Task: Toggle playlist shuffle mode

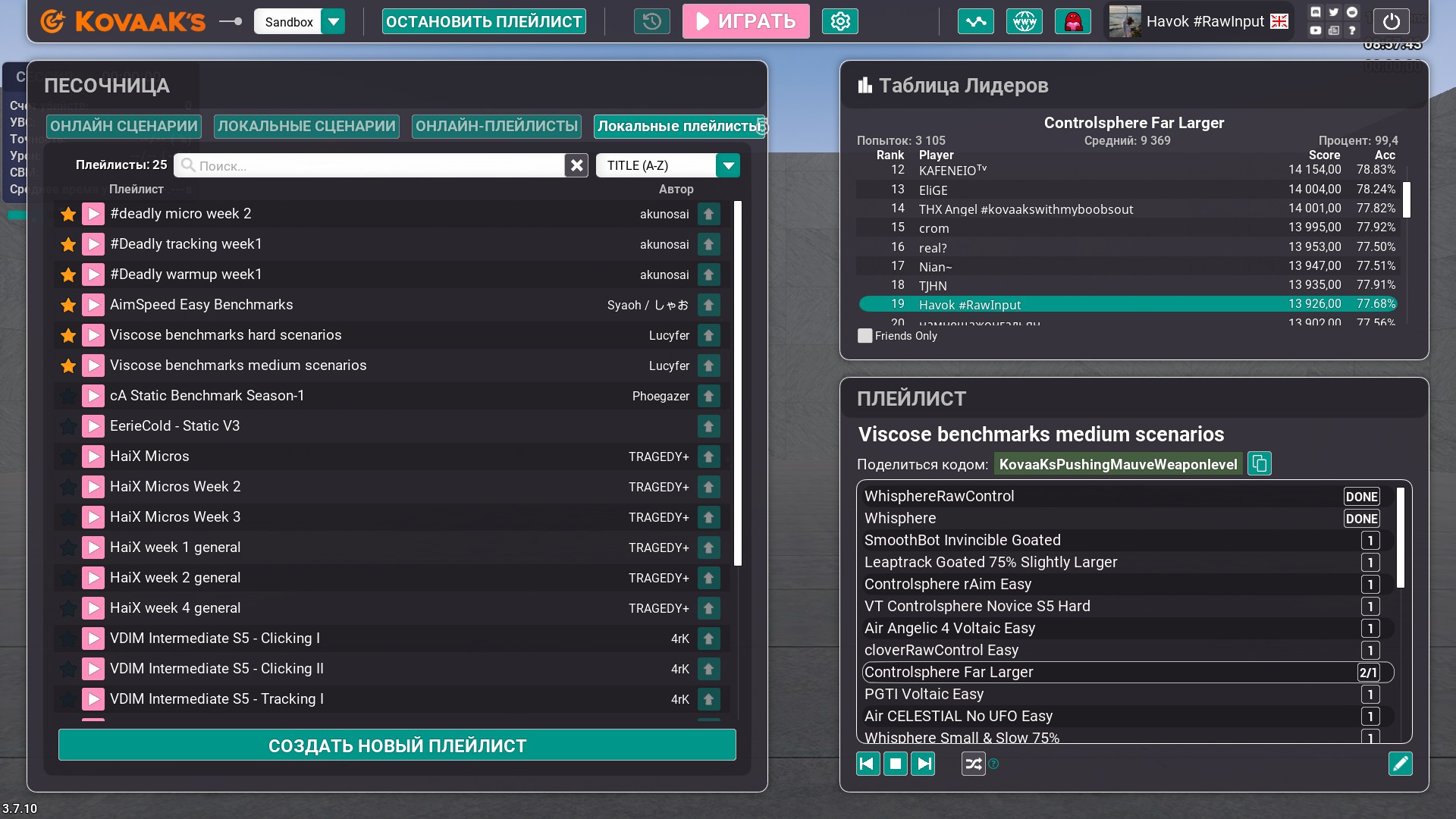Action: [x=973, y=764]
